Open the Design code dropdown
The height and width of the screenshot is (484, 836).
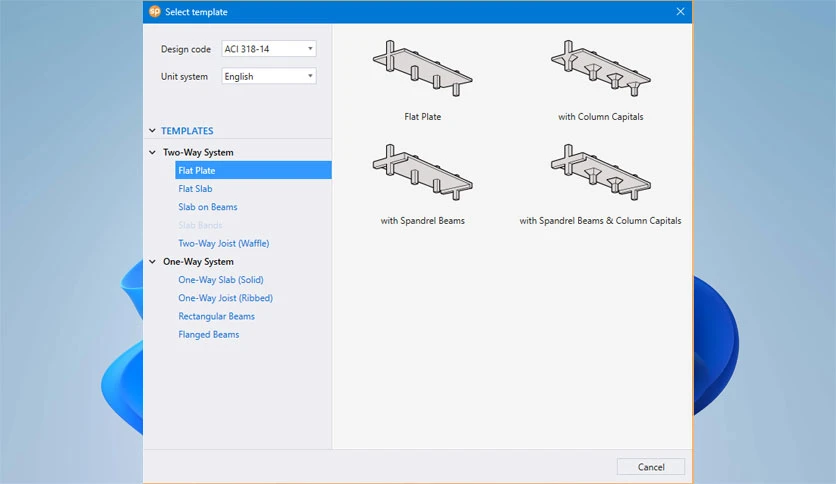269,49
